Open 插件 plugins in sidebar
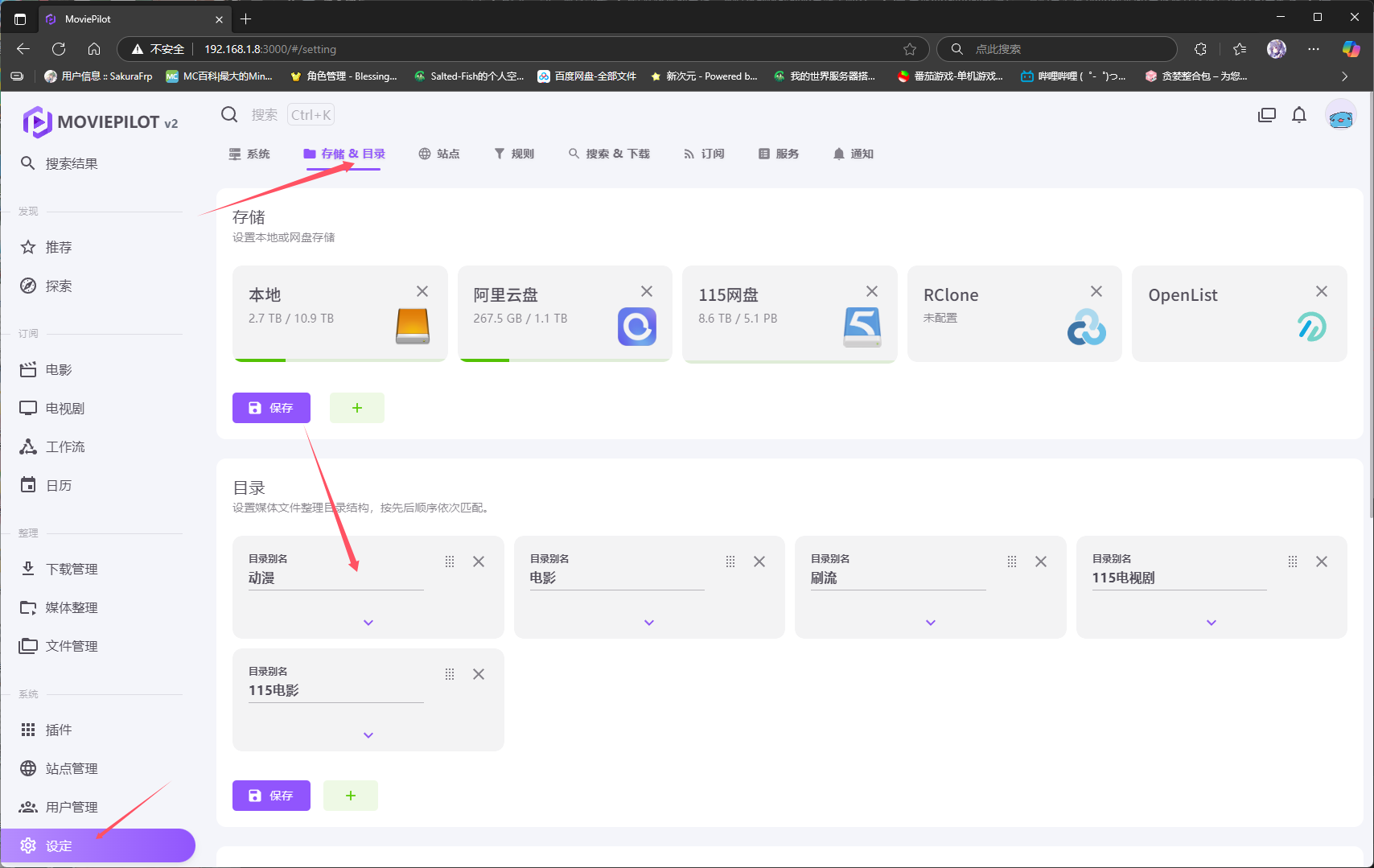Image resolution: width=1374 pixels, height=868 pixels. pos(59,730)
